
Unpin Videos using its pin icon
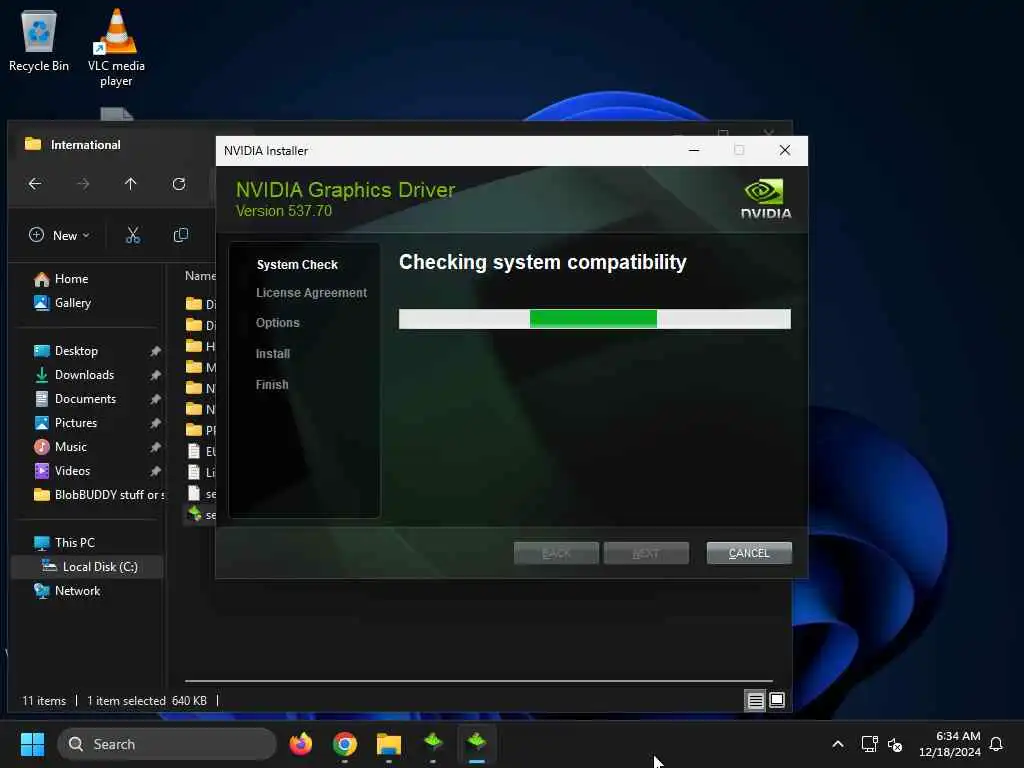point(155,471)
